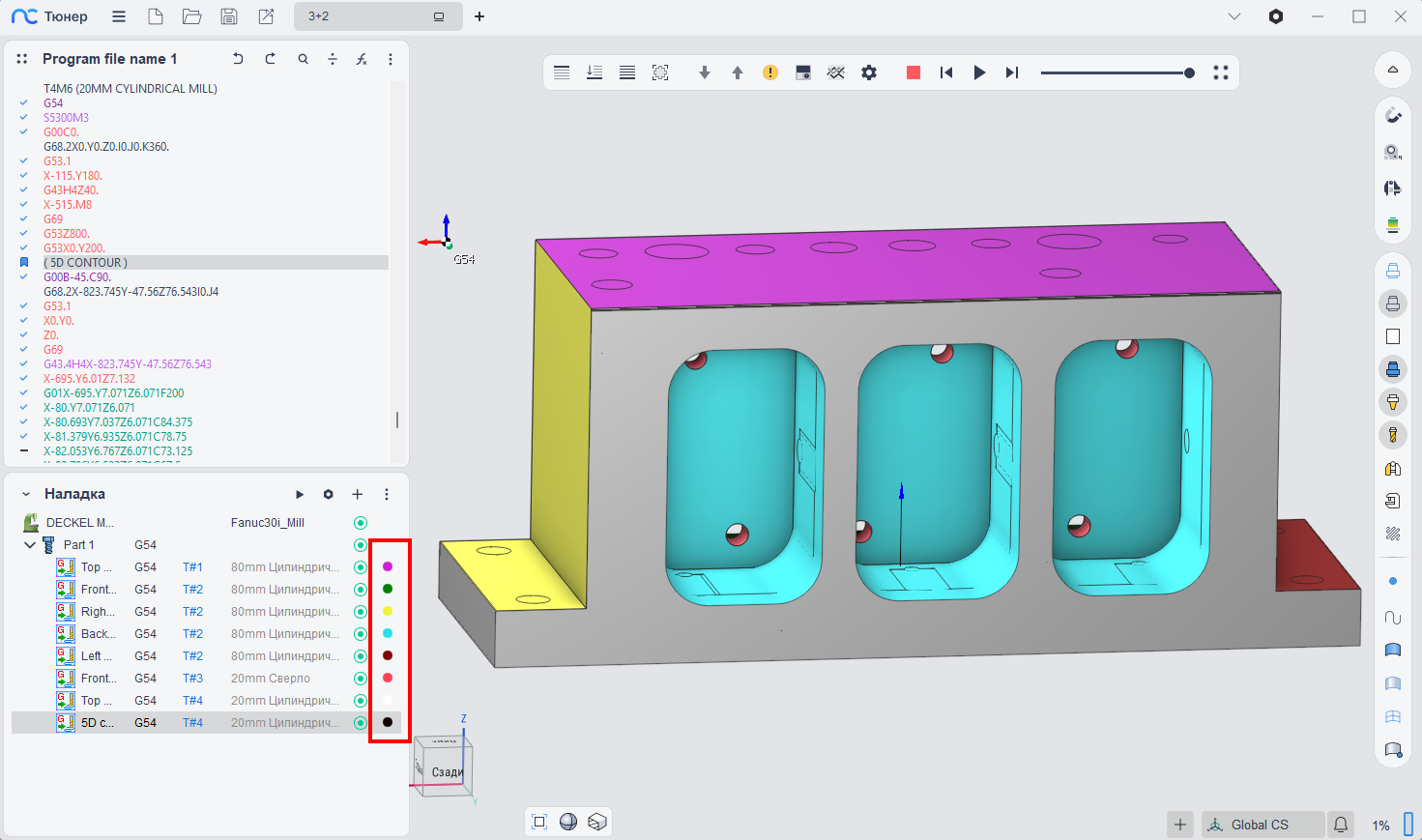This screenshot has height=840, width=1422.
Task: Open the hamburger main menu
Action: 119,16
